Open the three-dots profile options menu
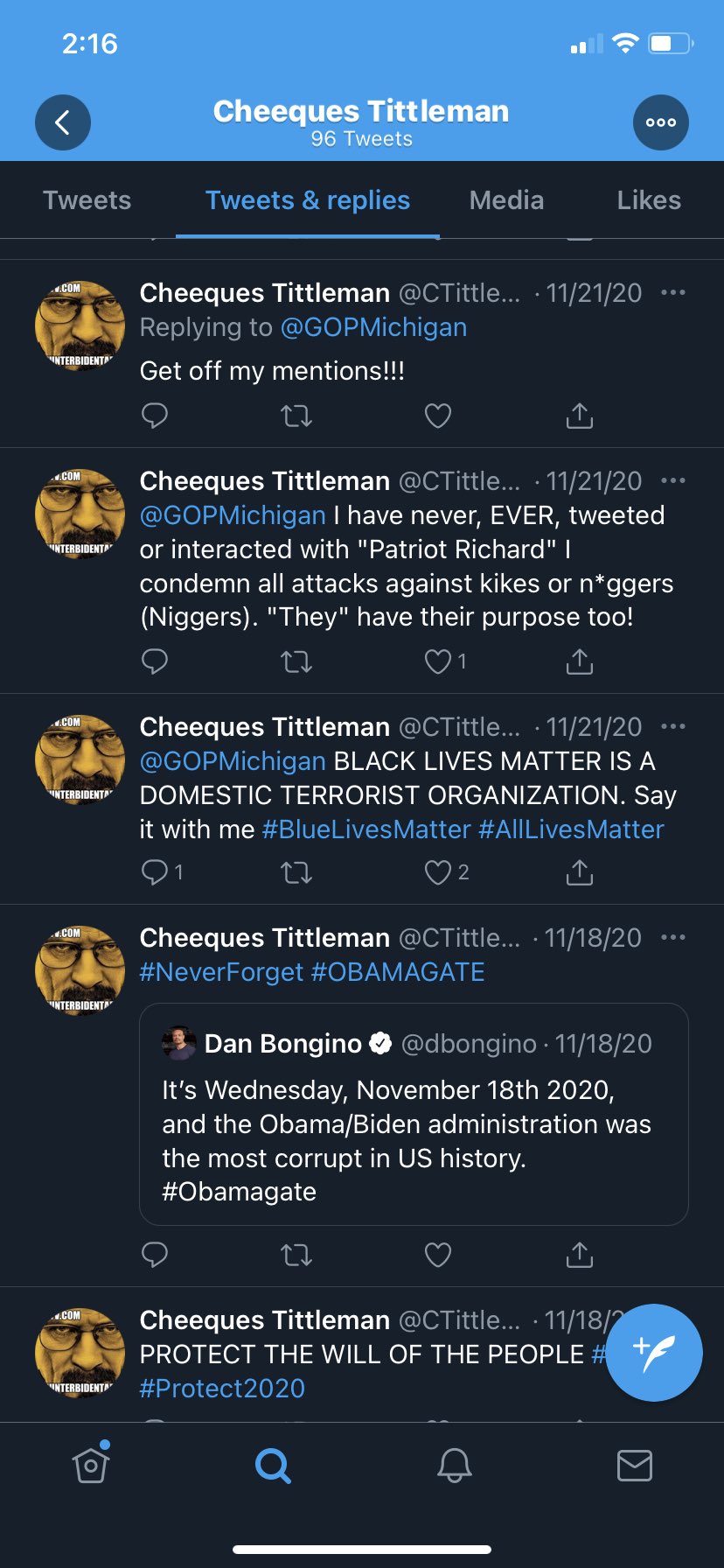 coord(661,122)
